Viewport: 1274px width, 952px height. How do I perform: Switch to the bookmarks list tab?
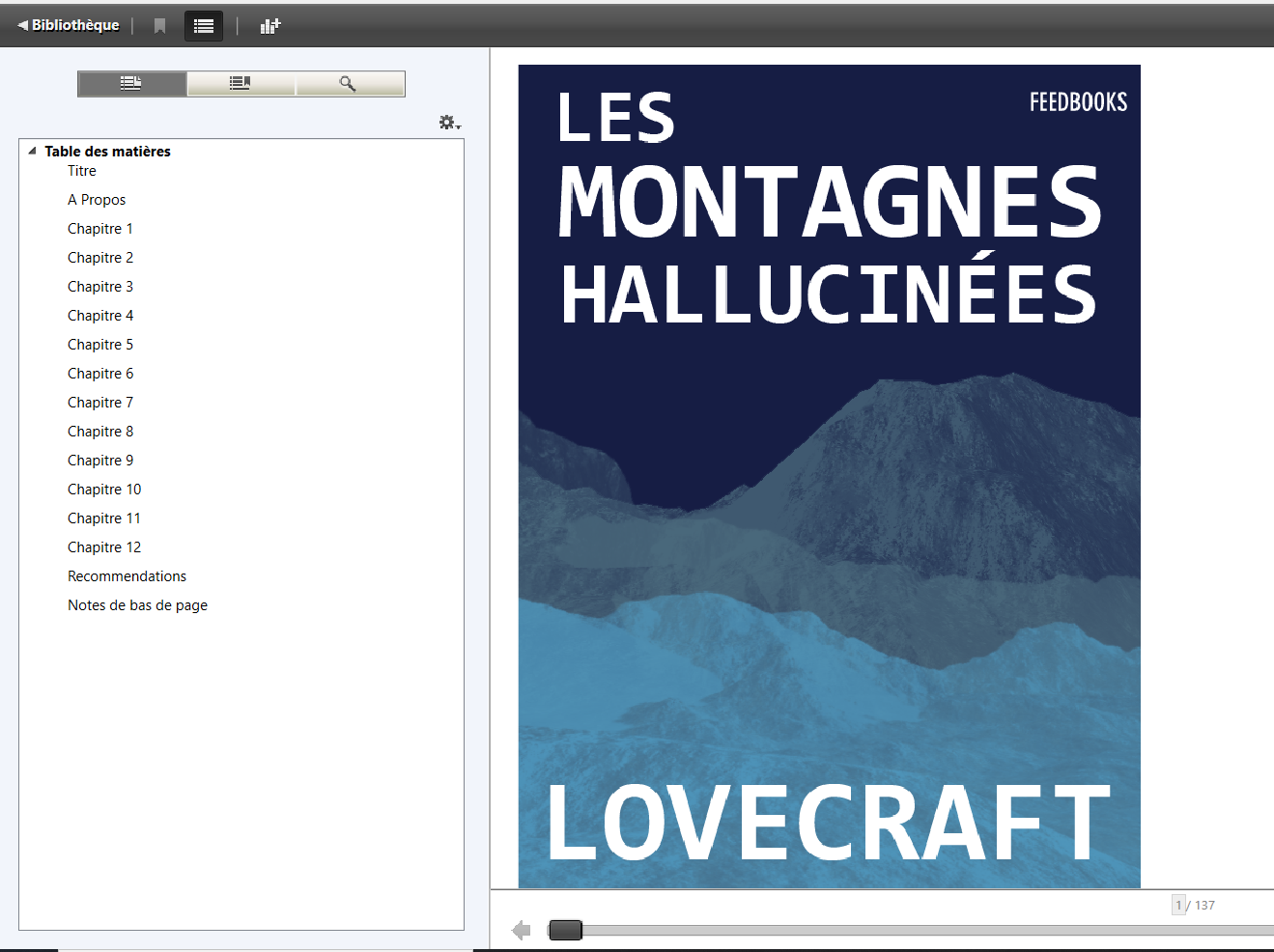[241, 84]
